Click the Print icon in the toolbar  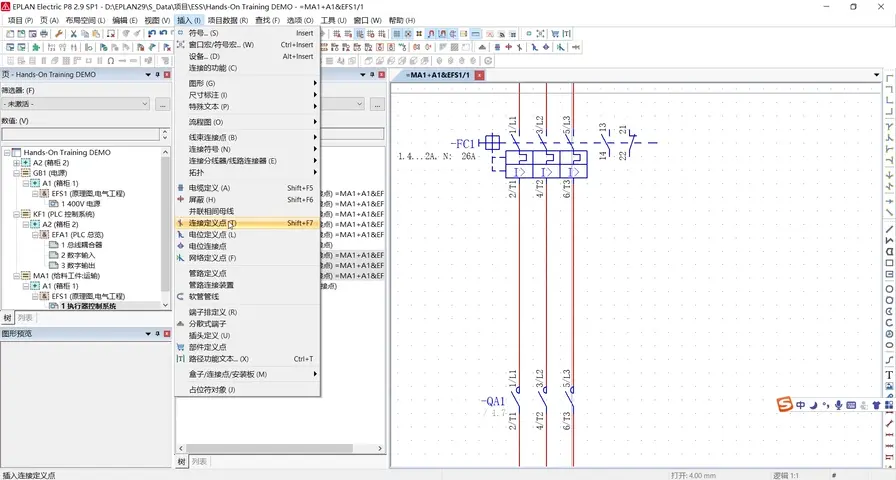(44, 33)
